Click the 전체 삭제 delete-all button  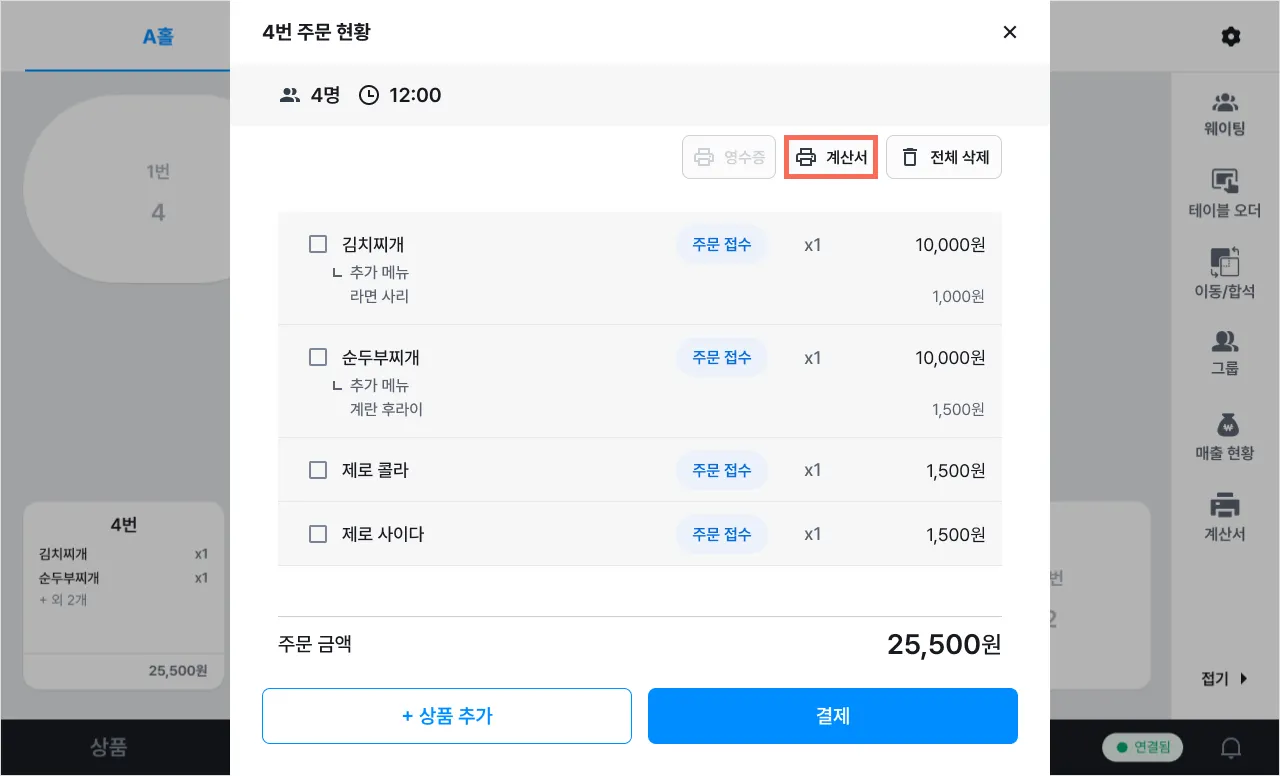944,157
